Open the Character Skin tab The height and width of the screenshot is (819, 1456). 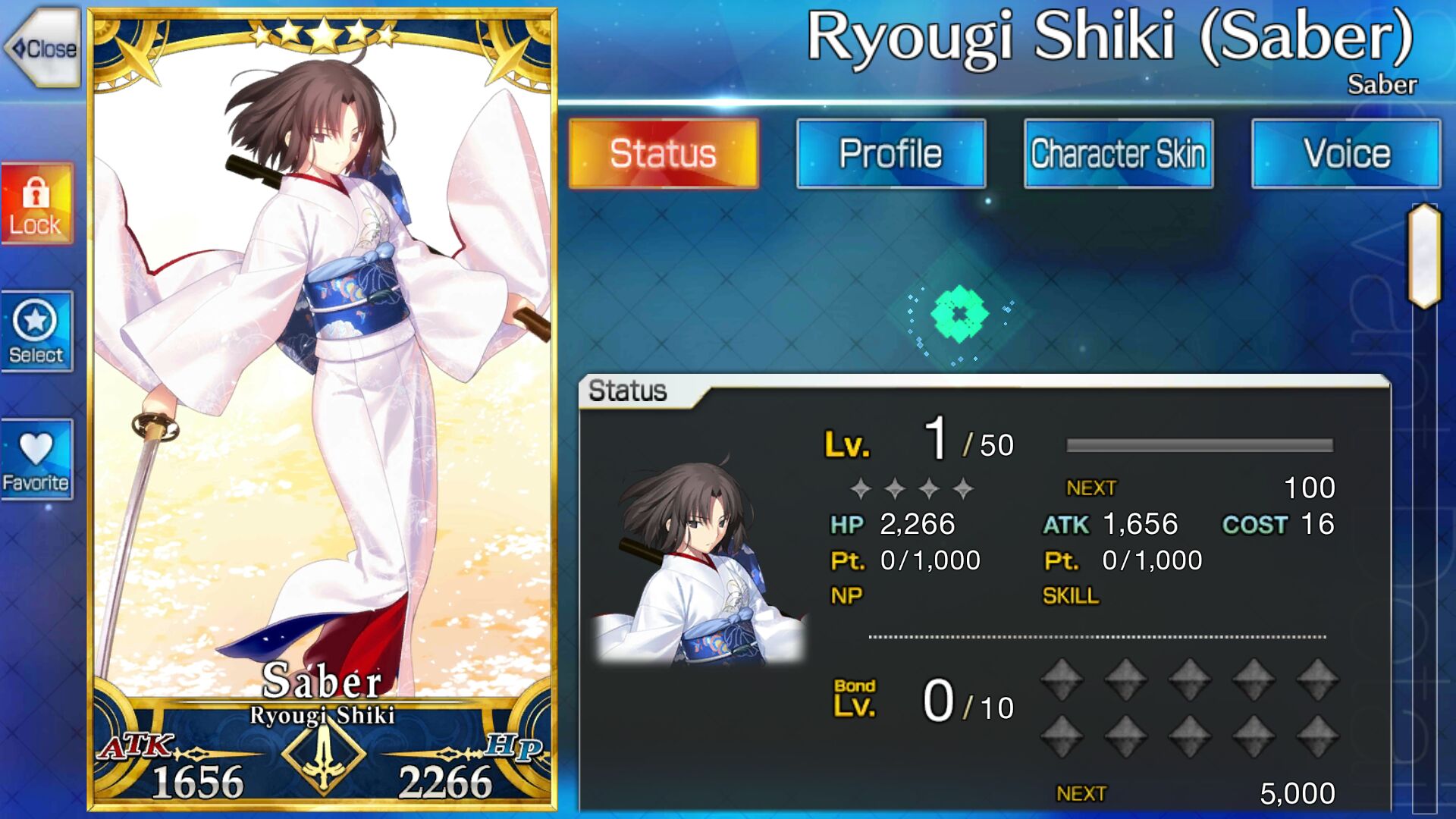(1118, 154)
